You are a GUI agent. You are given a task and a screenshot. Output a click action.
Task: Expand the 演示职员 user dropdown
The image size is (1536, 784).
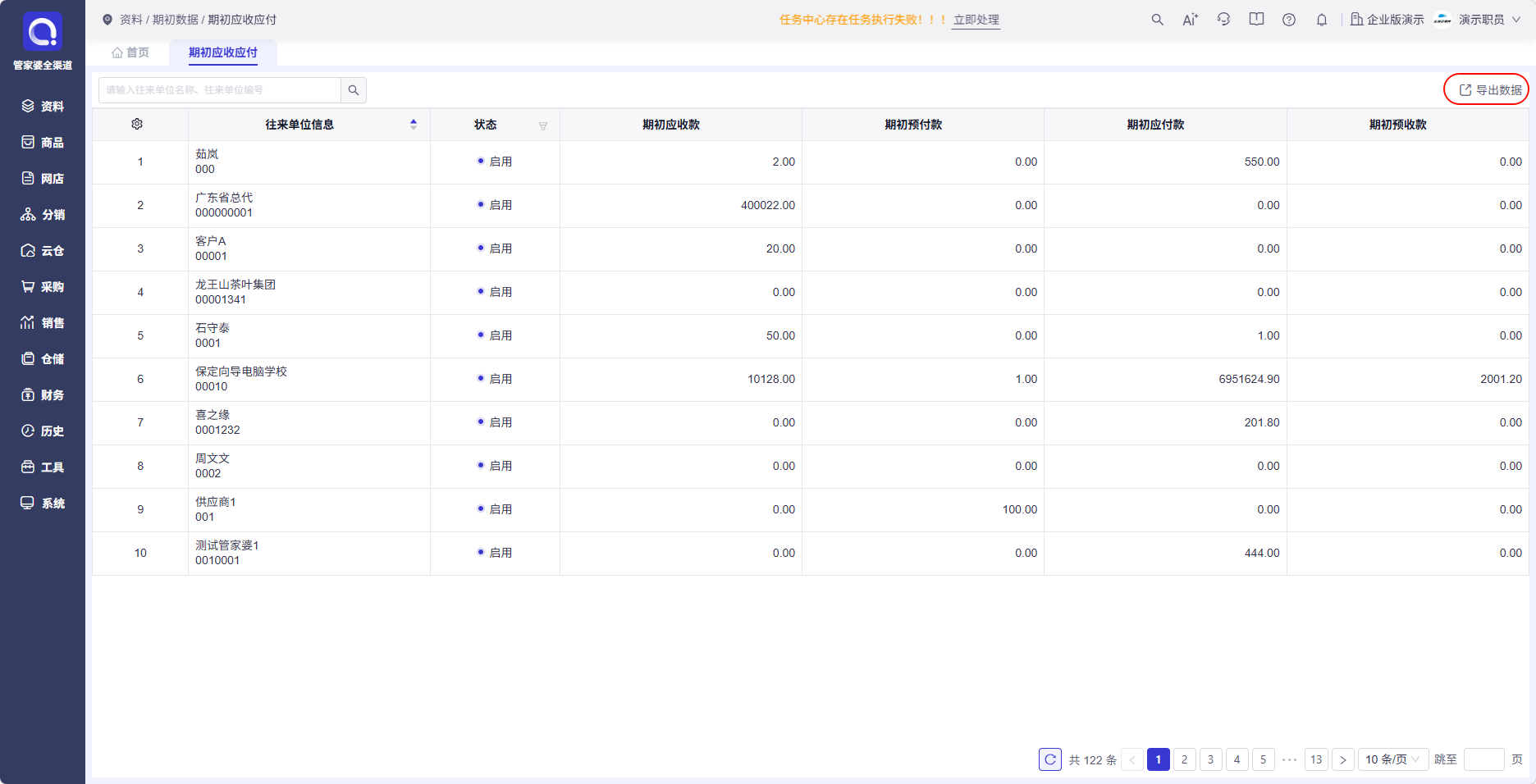click(1489, 20)
